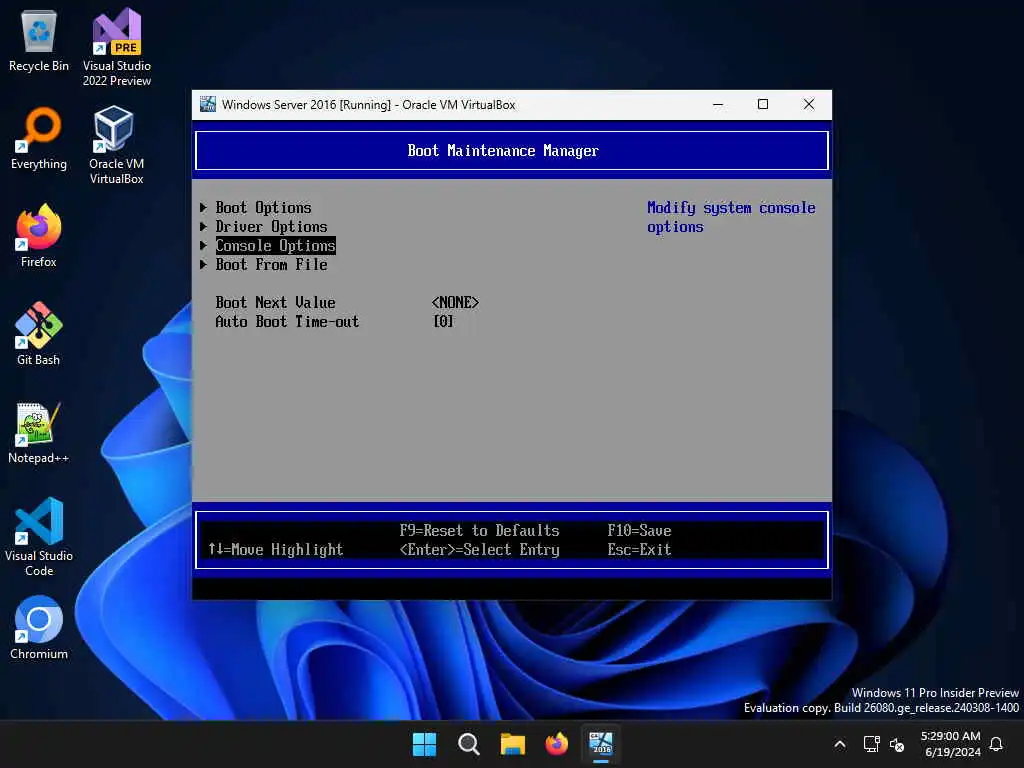Select the VirtualBox VM taskbar icon
This screenshot has width=1024, height=768.
tap(601, 744)
